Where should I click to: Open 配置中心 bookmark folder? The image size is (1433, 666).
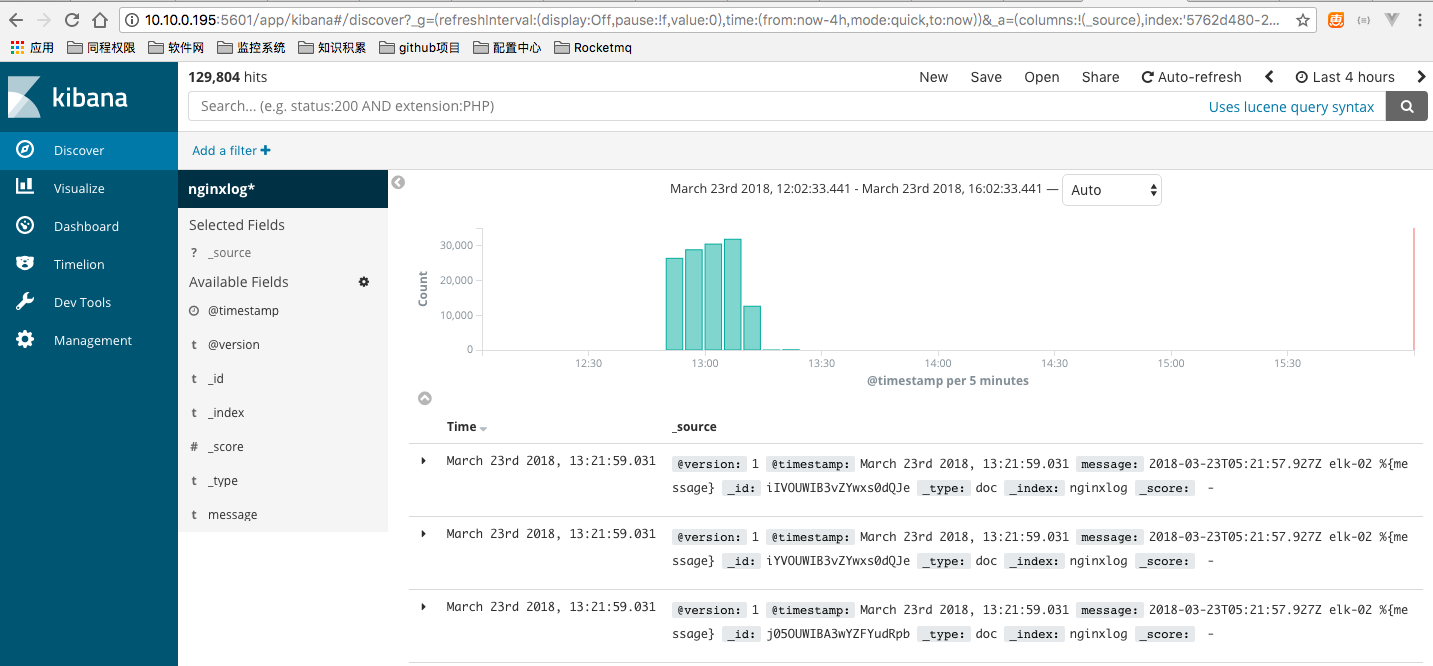(x=507, y=47)
